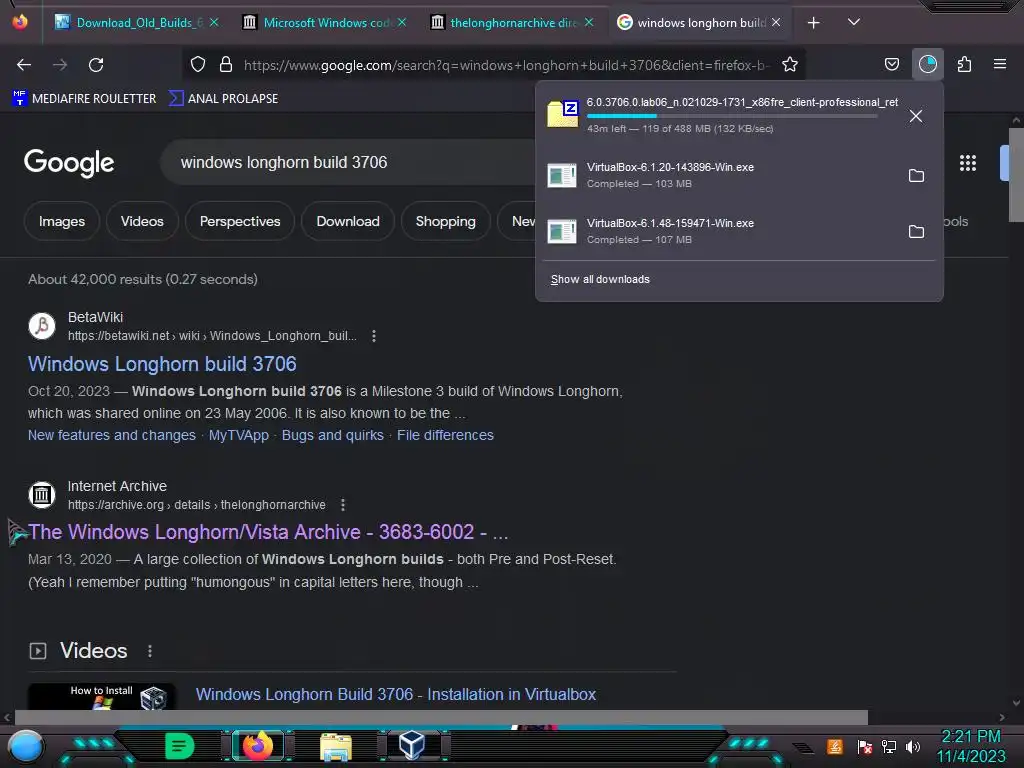Screen dimensions: 1024x768
Task: Click the vertical page scrollbar thumb
Action: [1016, 175]
